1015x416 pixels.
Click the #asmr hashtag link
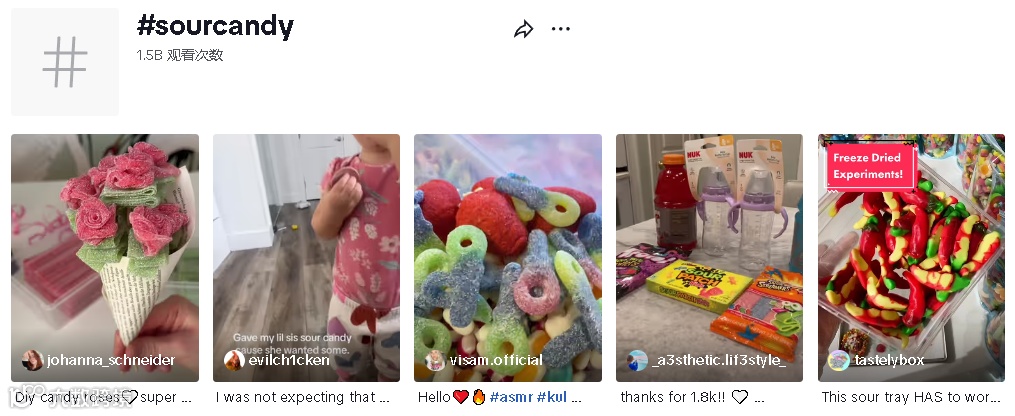(511, 397)
